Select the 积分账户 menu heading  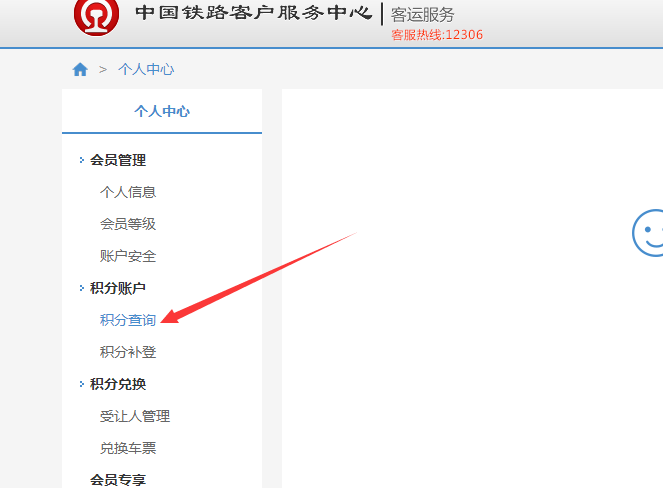(118, 288)
